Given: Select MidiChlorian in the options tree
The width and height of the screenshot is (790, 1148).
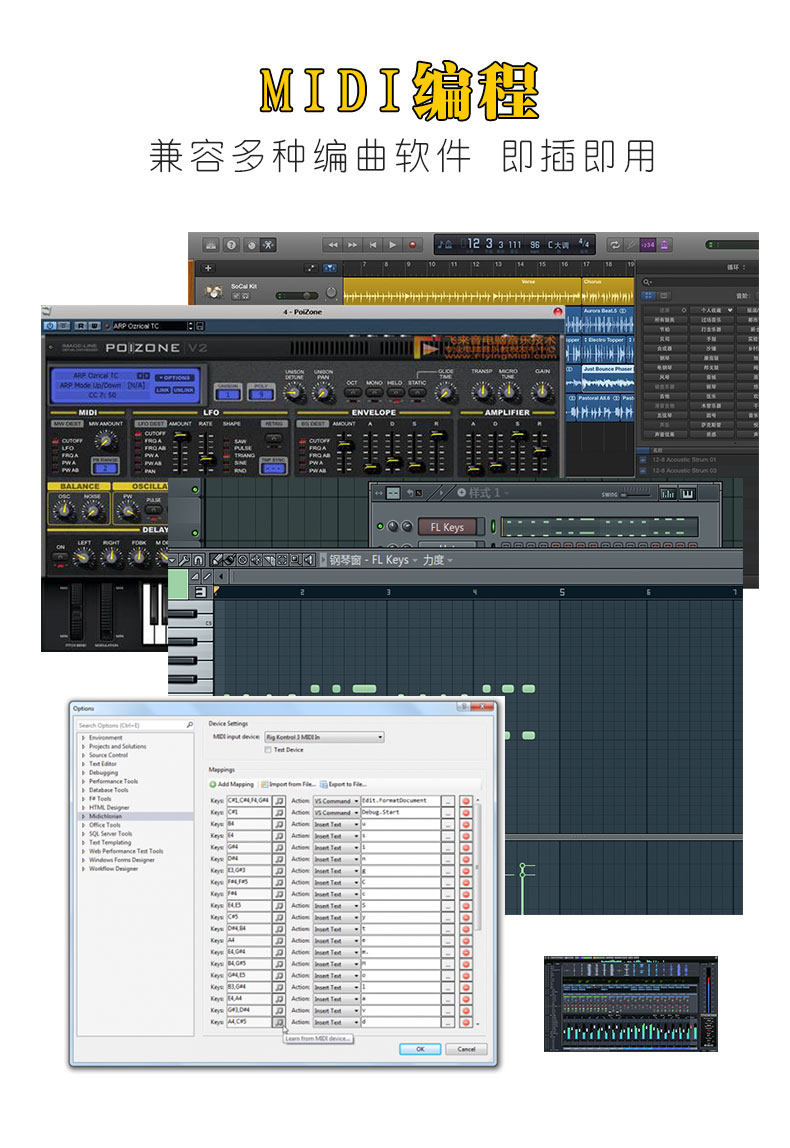Looking at the screenshot, I should click(105, 816).
